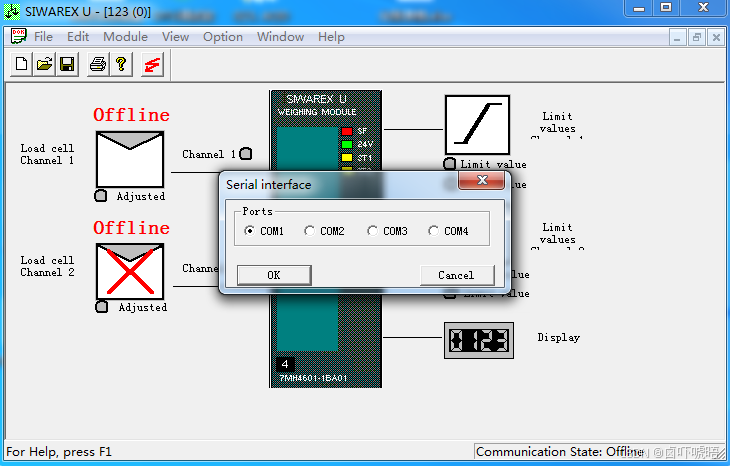Click the top Limit value indicator
Screen dimensions: 730x466
pyautogui.click(x=449, y=163)
